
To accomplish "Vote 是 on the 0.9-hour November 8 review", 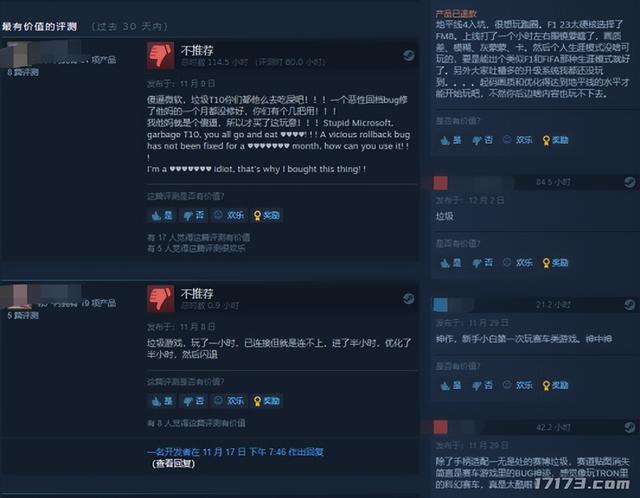I will pyautogui.click(x=162, y=401).
